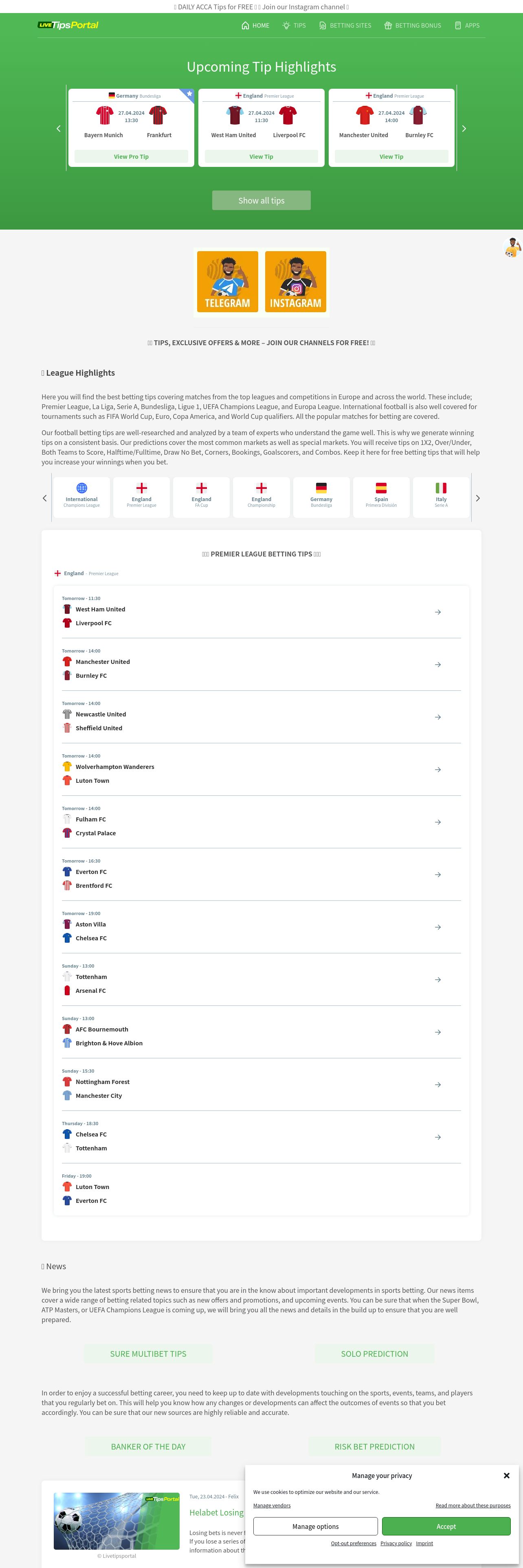This screenshot has width=523, height=1568.
Task: Click the Show all tips button
Action: point(261,200)
